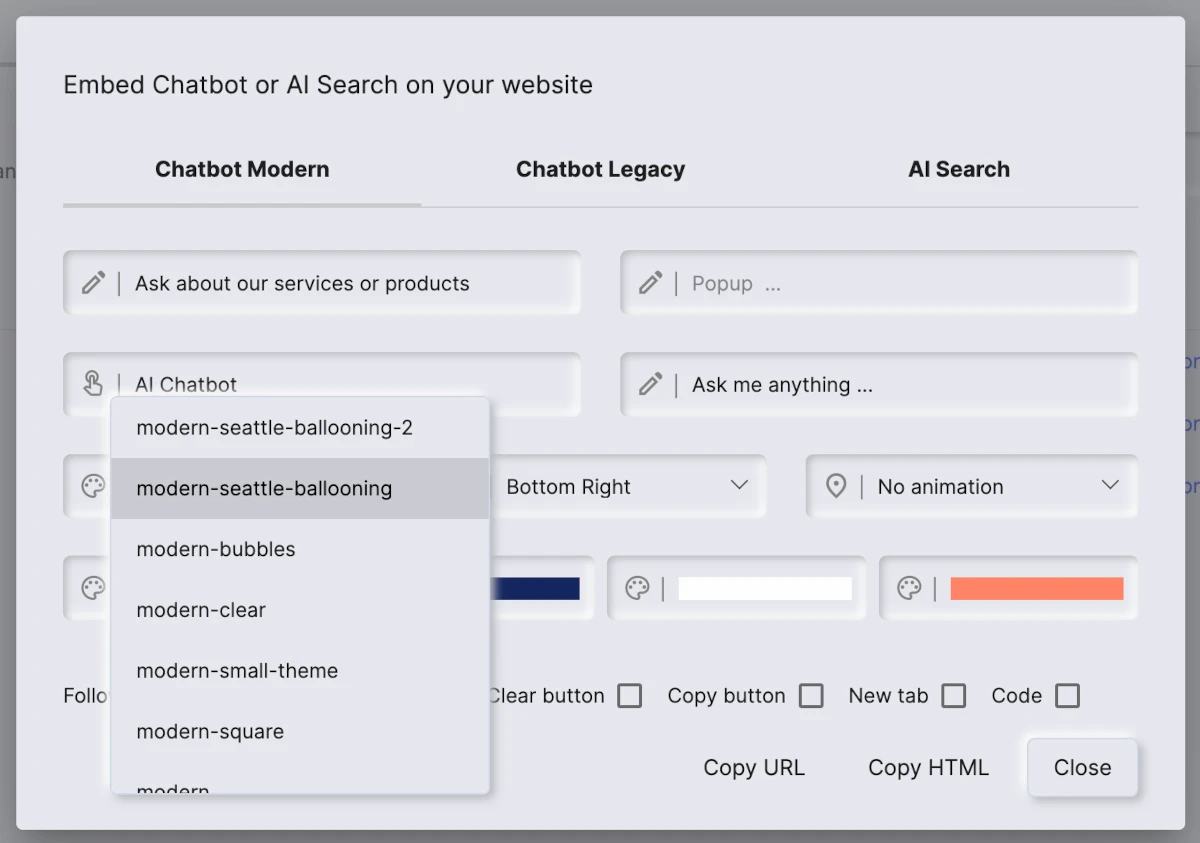This screenshot has width=1200, height=843.
Task: Open the white color swatch
Action: click(765, 588)
